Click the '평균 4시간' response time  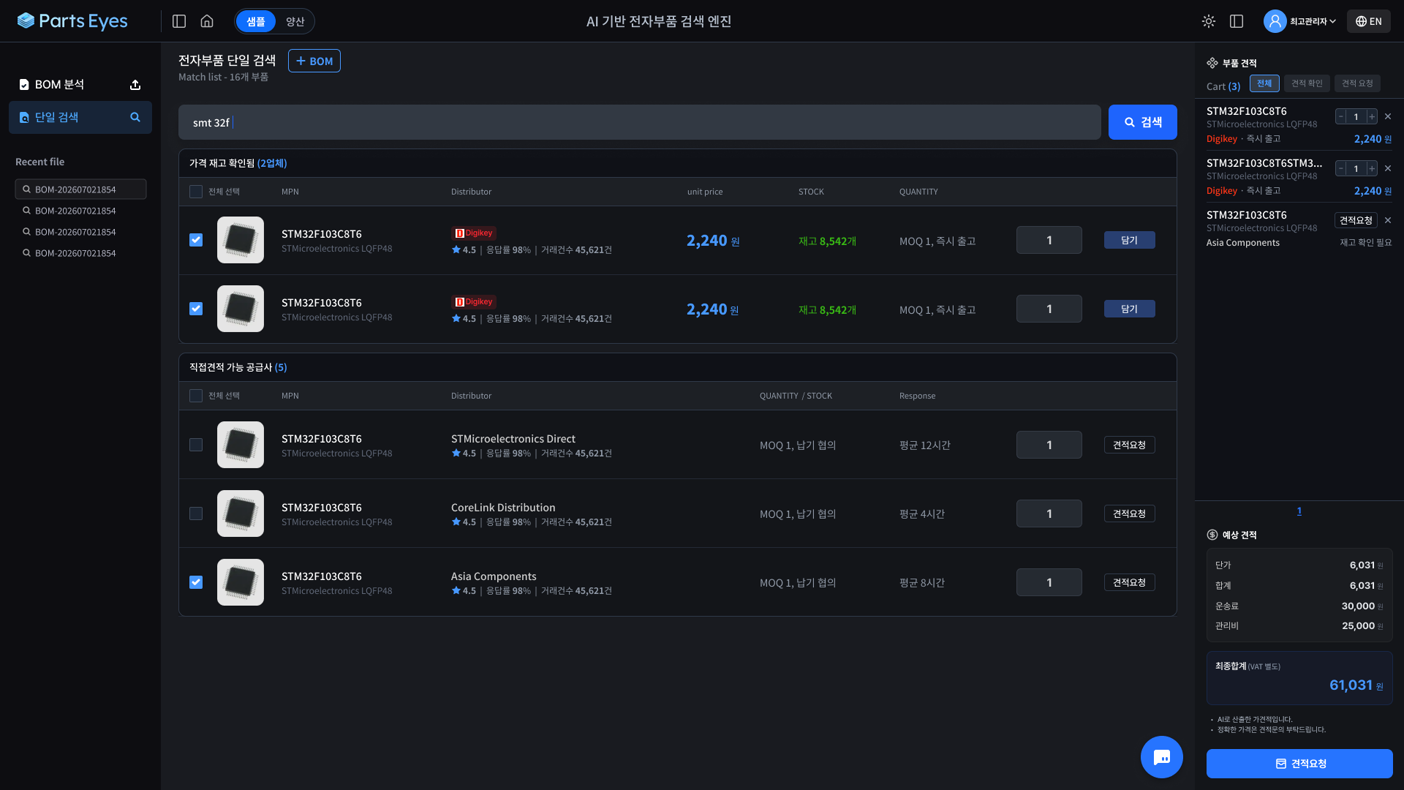[x=922, y=514]
